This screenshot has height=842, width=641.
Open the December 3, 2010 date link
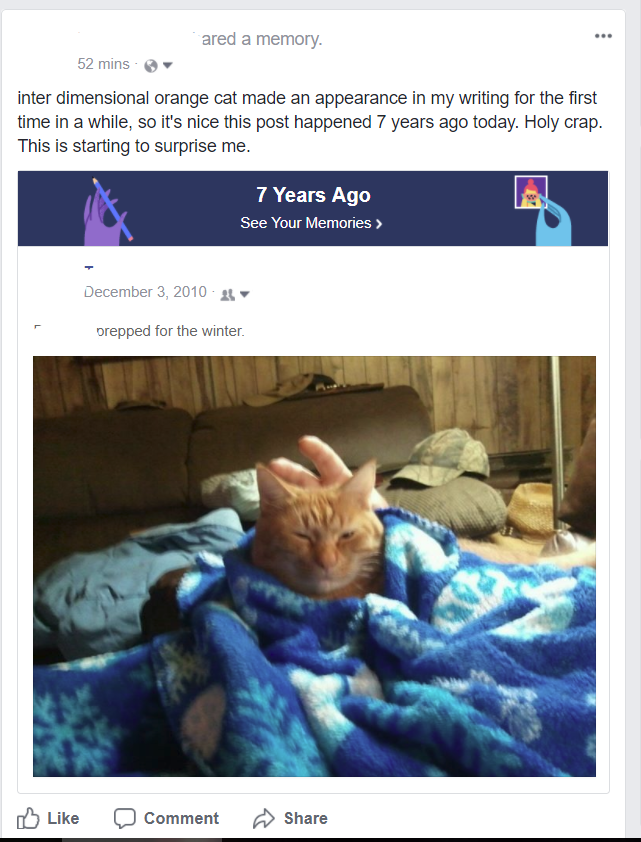click(x=145, y=292)
